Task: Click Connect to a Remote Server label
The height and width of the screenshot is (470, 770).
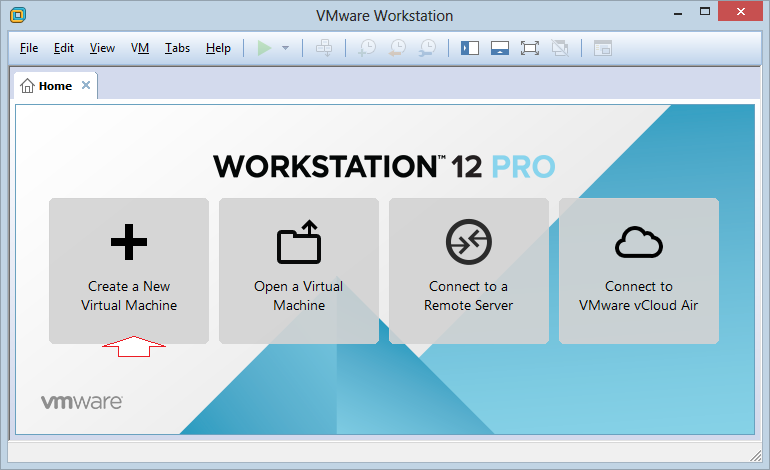Action: (469, 296)
